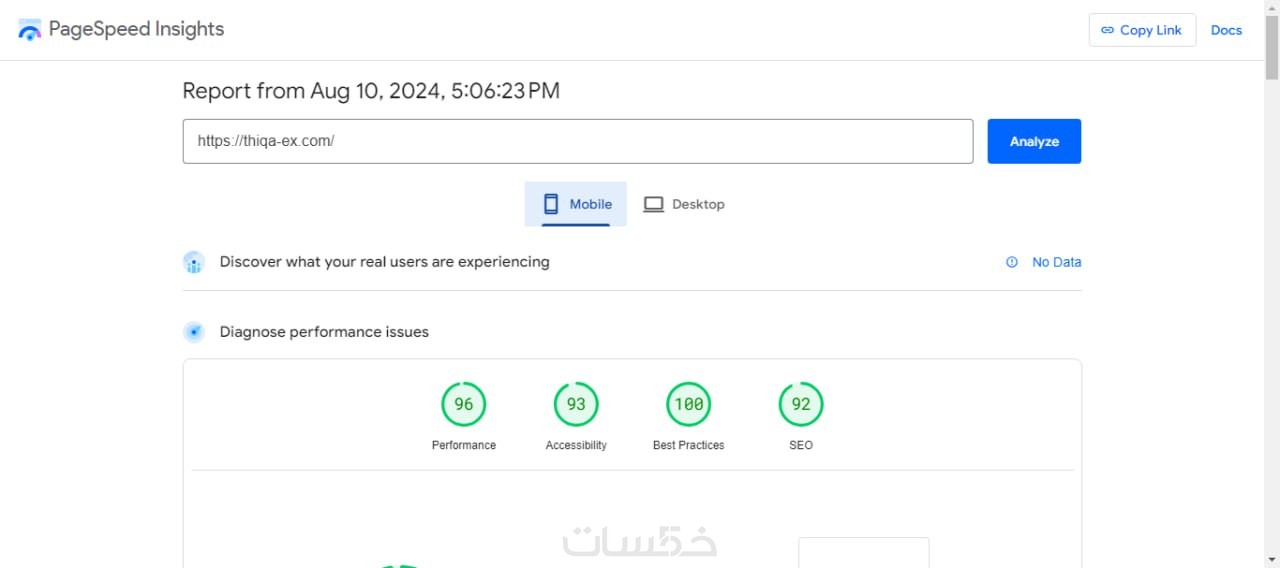Click the URL input field
This screenshot has height=568, width=1280.
click(x=577, y=141)
